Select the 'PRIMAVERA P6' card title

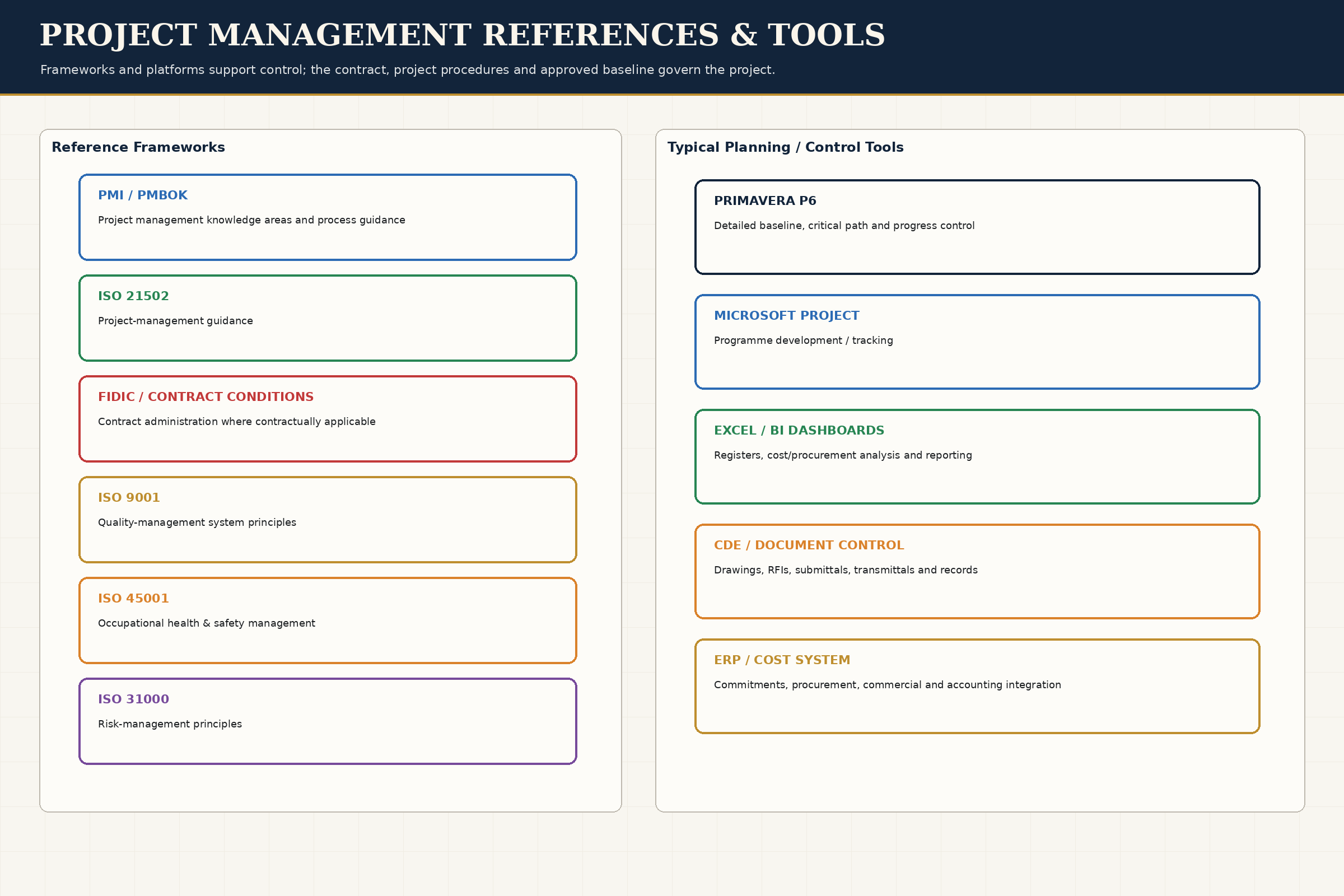(x=764, y=201)
